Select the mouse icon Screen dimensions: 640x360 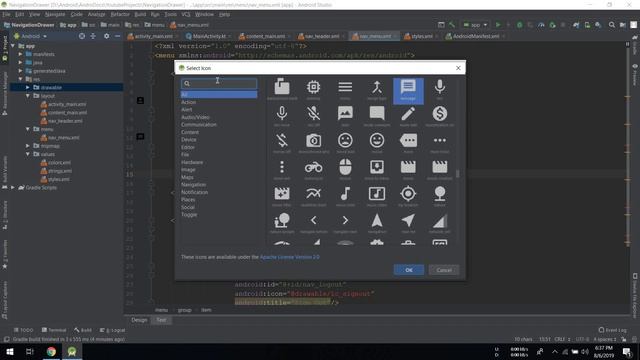click(x=345, y=167)
